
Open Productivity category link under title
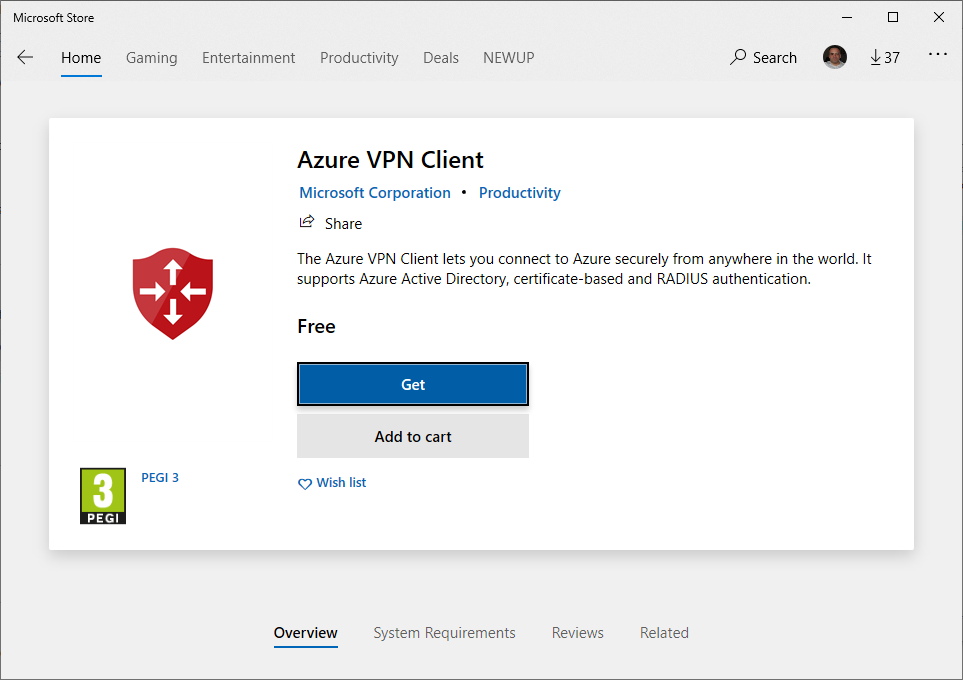(520, 193)
